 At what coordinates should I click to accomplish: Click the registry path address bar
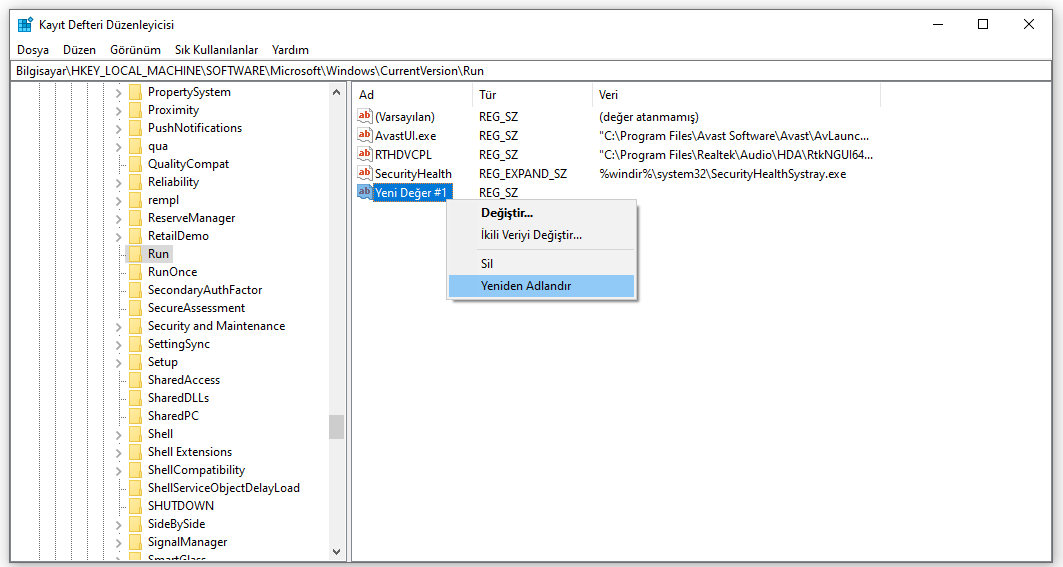530,71
